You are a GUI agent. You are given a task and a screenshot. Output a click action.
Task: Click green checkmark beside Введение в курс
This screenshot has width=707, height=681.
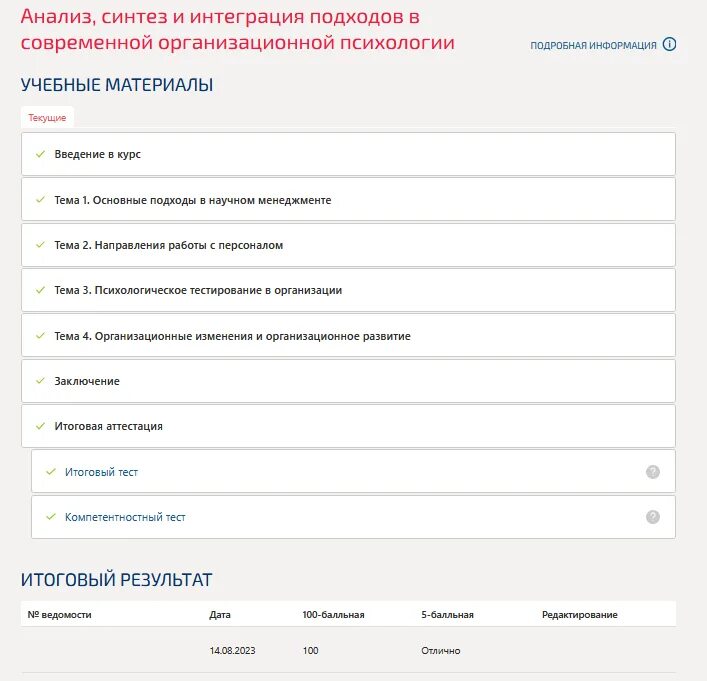pos(40,155)
